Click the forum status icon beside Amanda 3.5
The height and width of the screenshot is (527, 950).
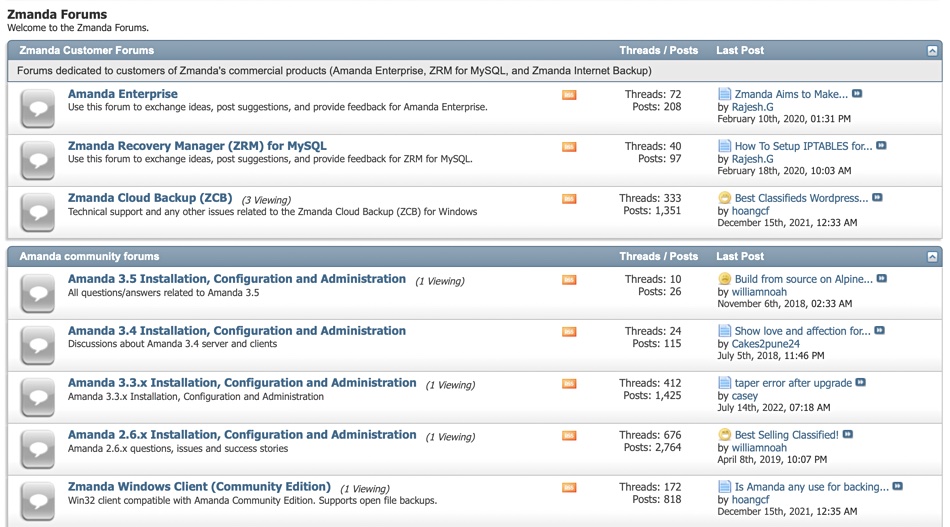point(38,293)
